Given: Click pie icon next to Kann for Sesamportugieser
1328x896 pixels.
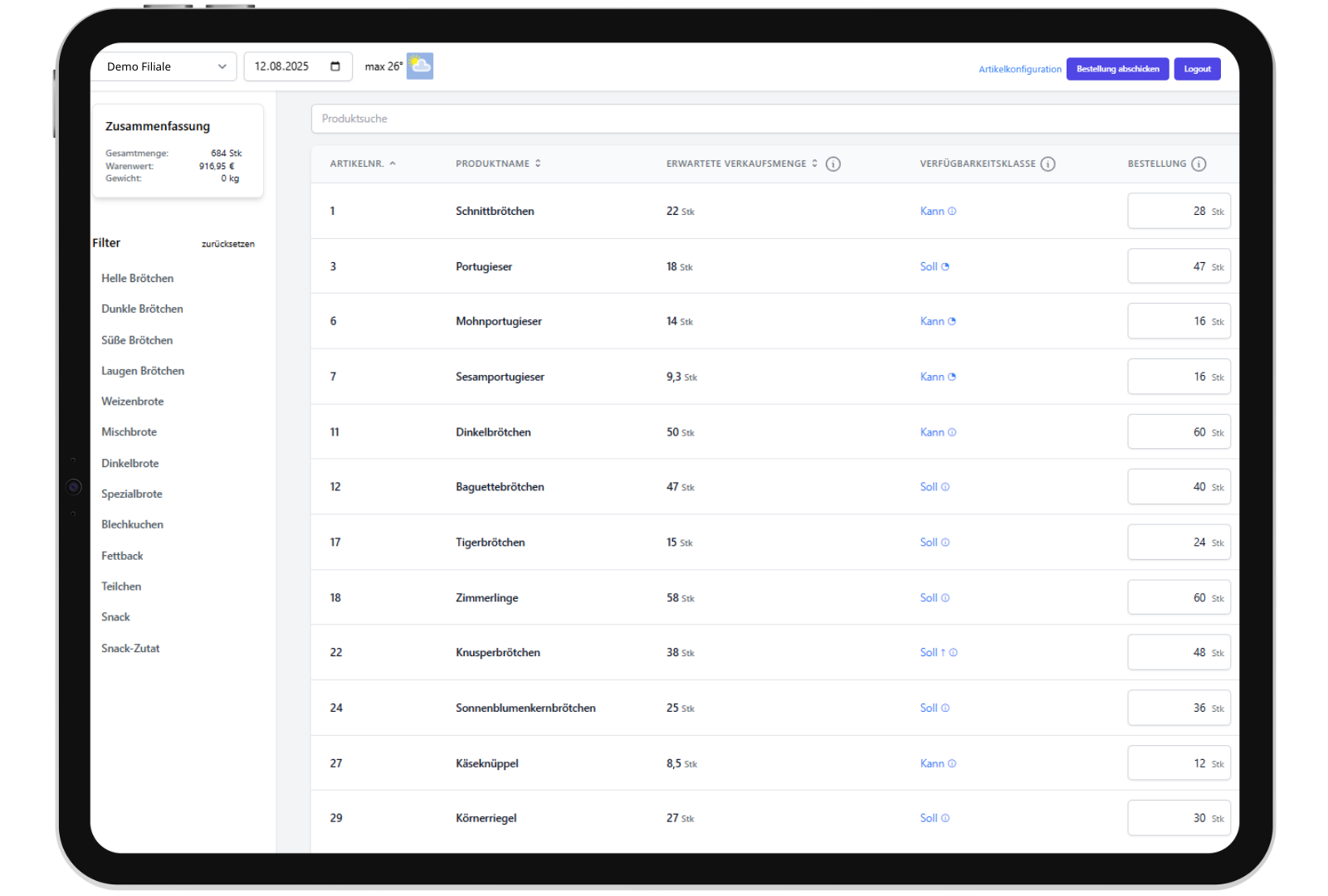Looking at the screenshot, I should point(952,377).
